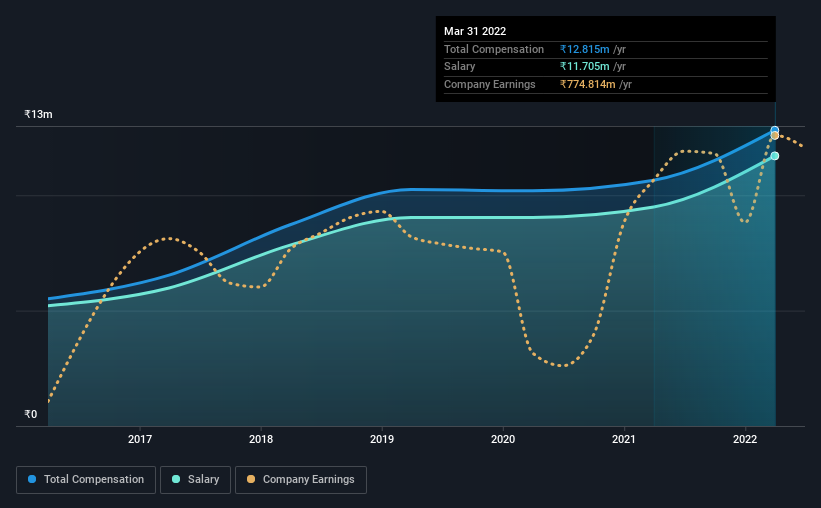Click the ₹13m y-axis label
Image resolution: width=821 pixels, height=508 pixels.
point(38,114)
